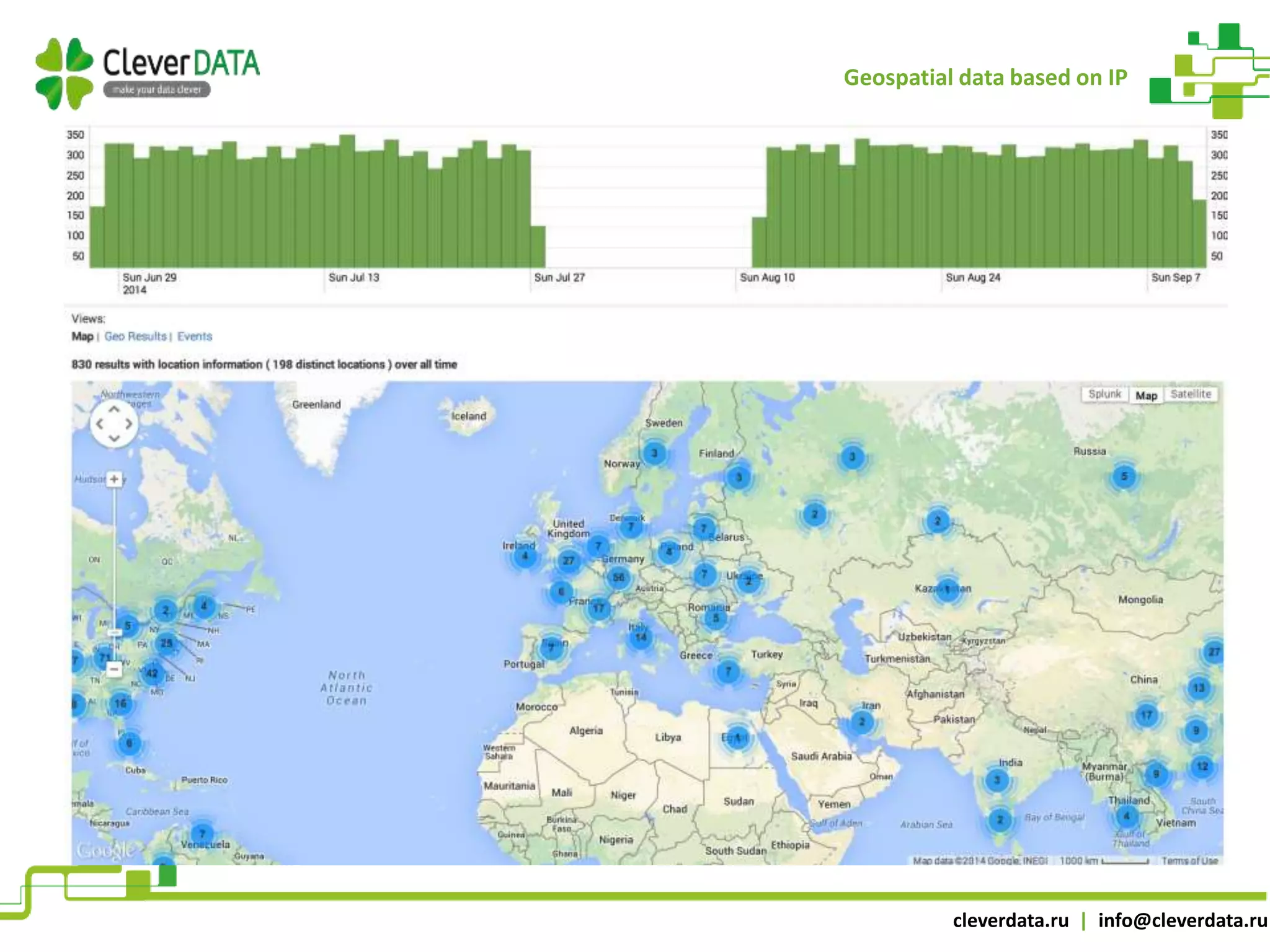Click the 27 cluster marker over United Kingdom
The height and width of the screenshot is (952, 1270).
pyautogui.click(x=568, y=561)
